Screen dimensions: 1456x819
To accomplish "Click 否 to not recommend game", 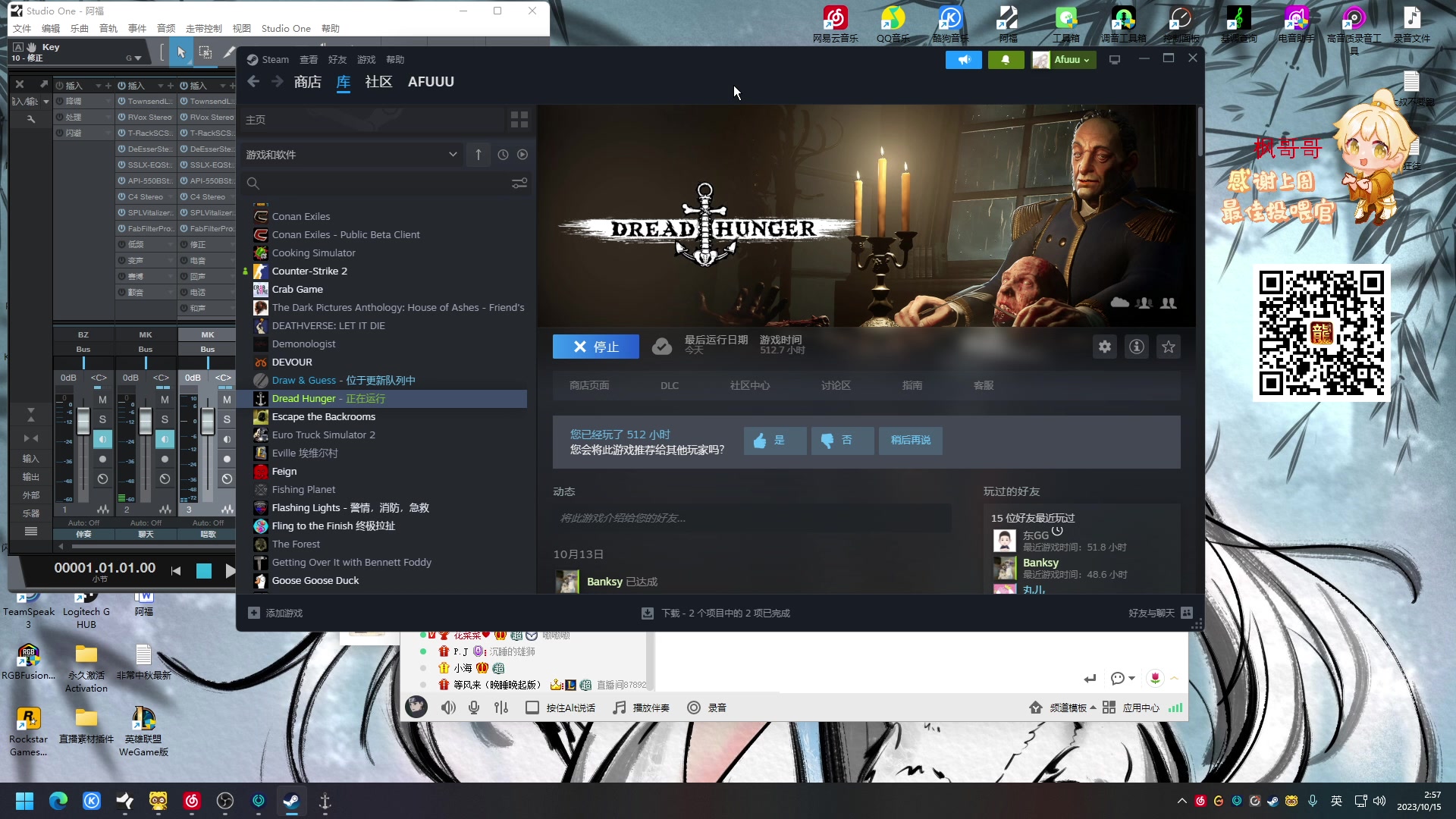I will pyautogui.click(x=842, y=441).
